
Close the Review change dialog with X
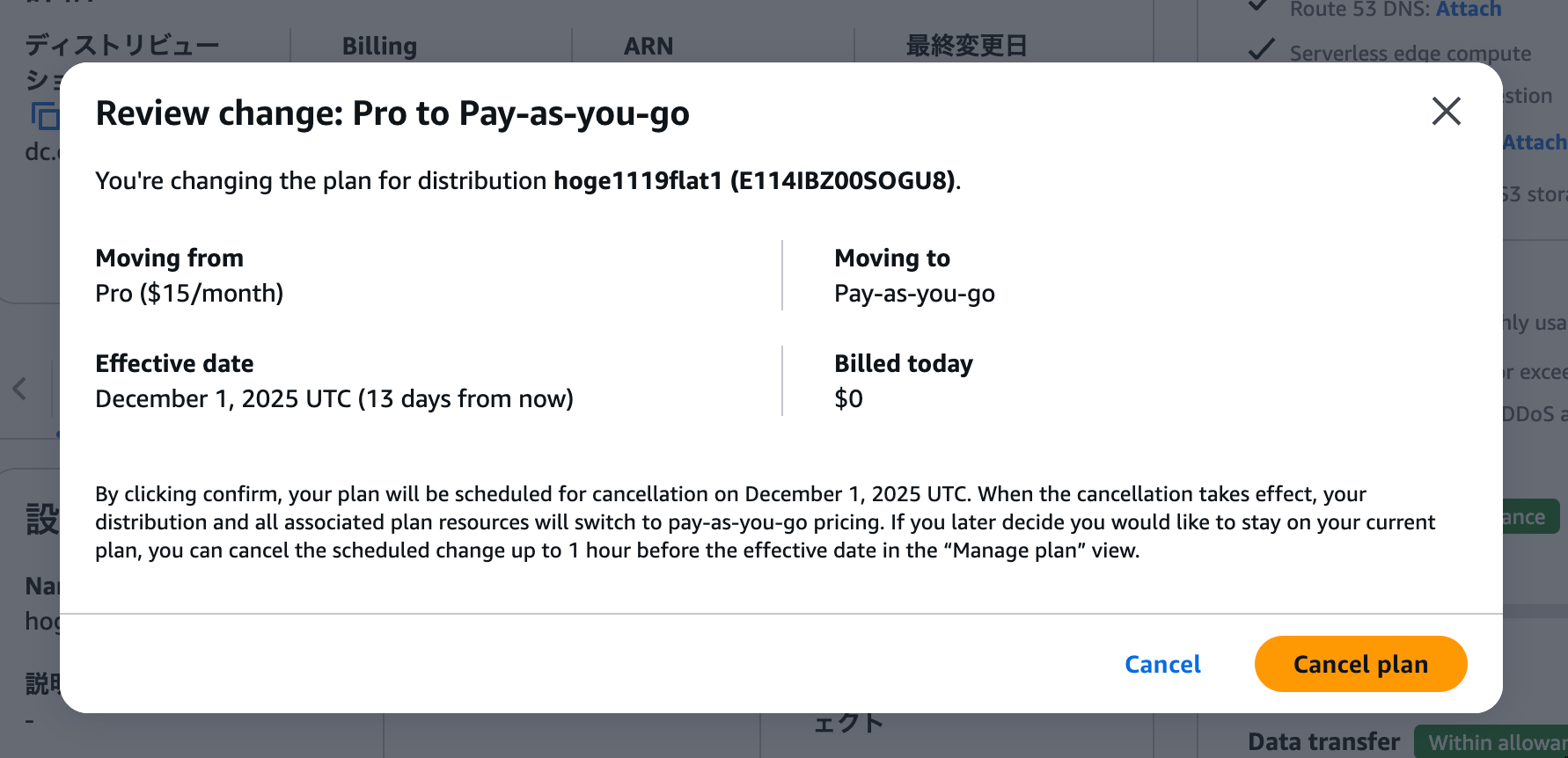tap(1446, 112)
